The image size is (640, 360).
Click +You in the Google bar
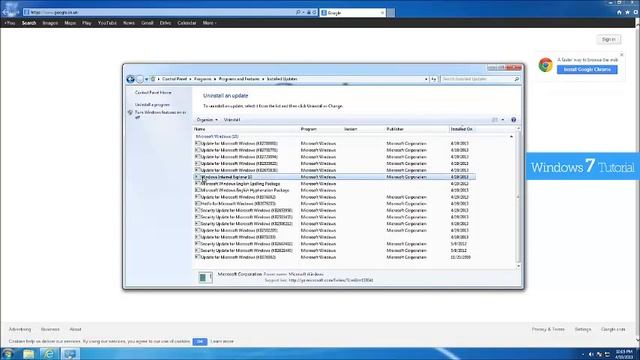[x=9, y=23]
